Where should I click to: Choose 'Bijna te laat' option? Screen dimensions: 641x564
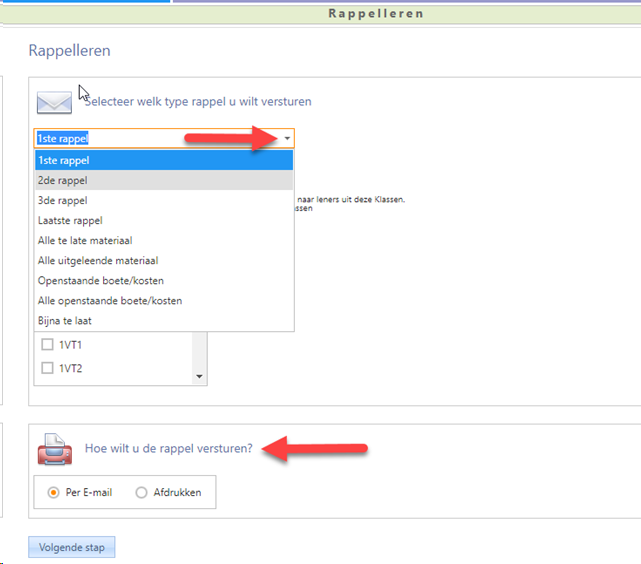(67, 321)
